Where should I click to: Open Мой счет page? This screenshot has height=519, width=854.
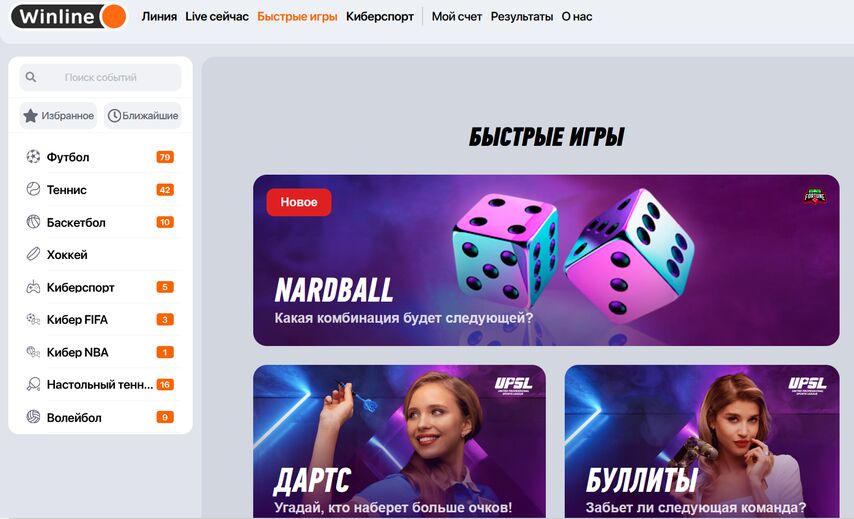[456, 17]
